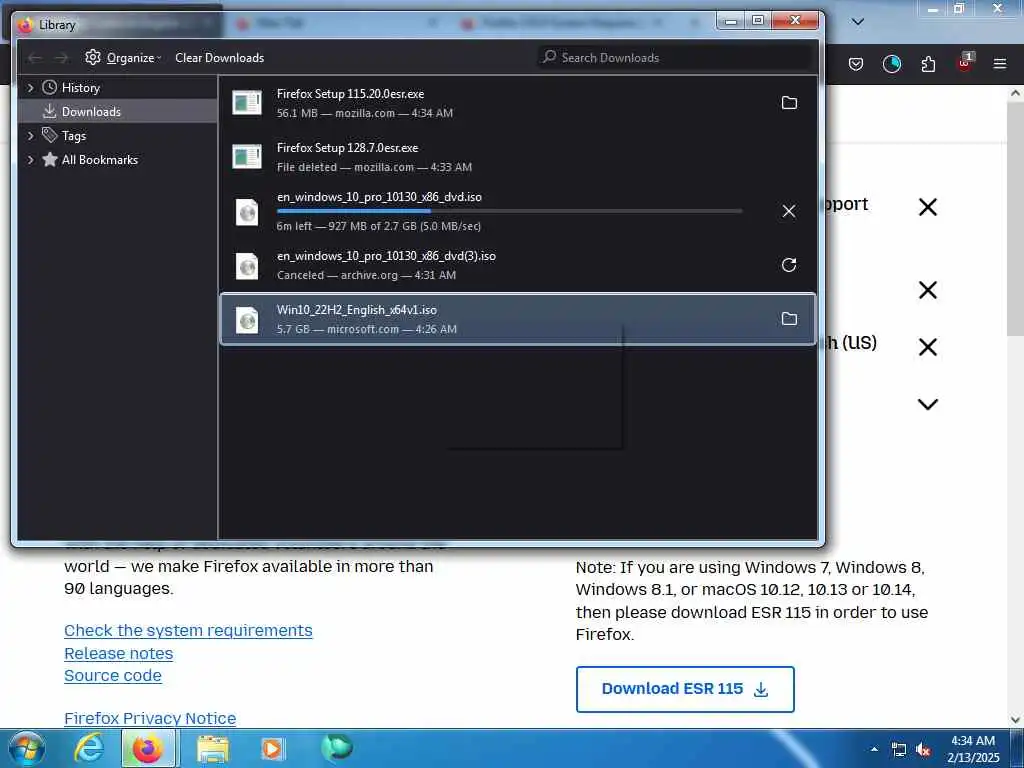Image resolution: width=1024 pixels, height=768 pixels.
Task: Open Windows Explorer from the taskbar
Action: tap(213, 749)
